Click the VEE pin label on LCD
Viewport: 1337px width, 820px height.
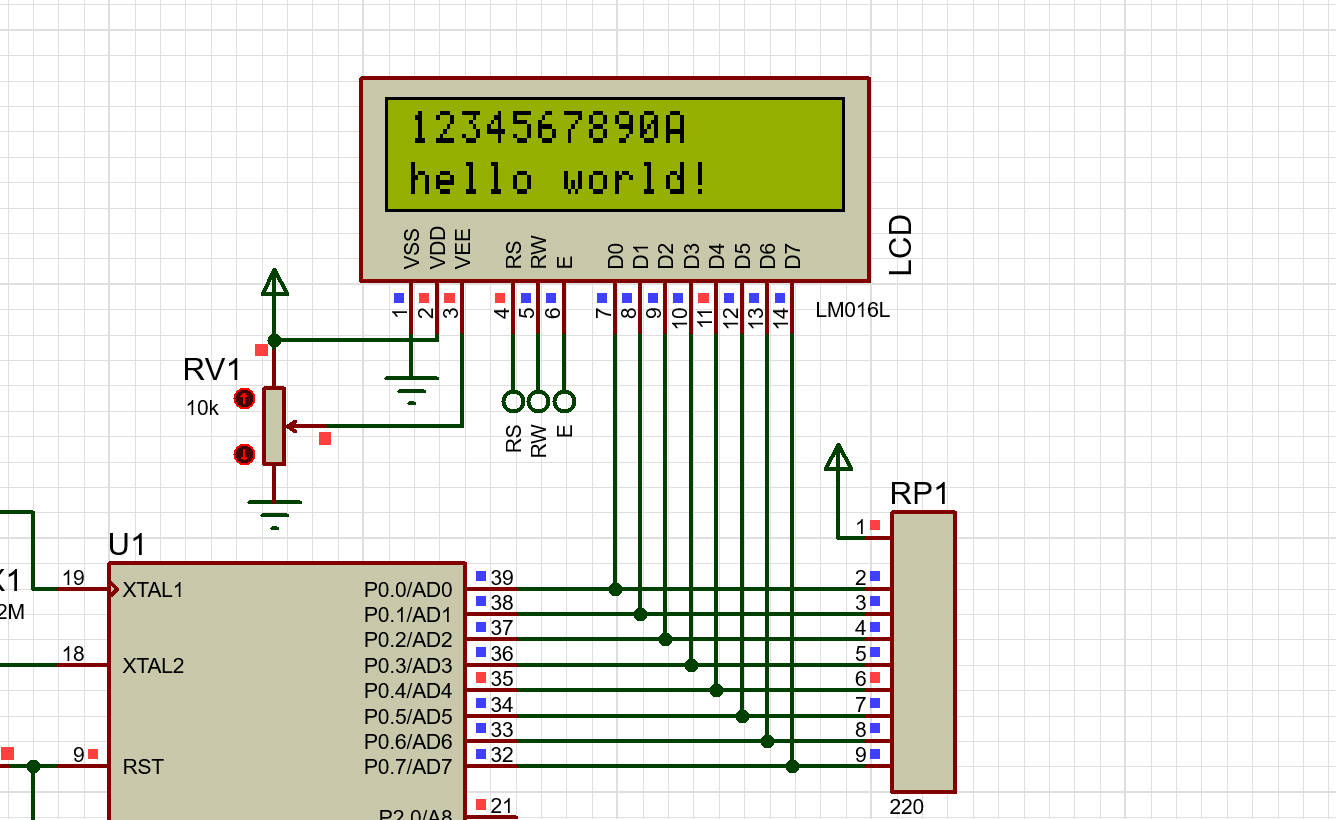point(462,249)
